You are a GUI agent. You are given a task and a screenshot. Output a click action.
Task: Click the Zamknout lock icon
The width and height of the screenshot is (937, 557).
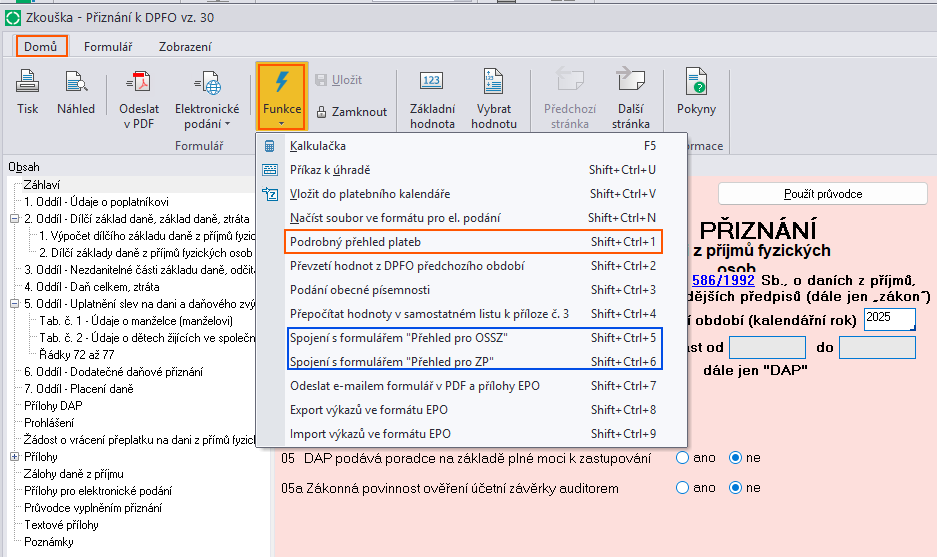click(323, 112)
